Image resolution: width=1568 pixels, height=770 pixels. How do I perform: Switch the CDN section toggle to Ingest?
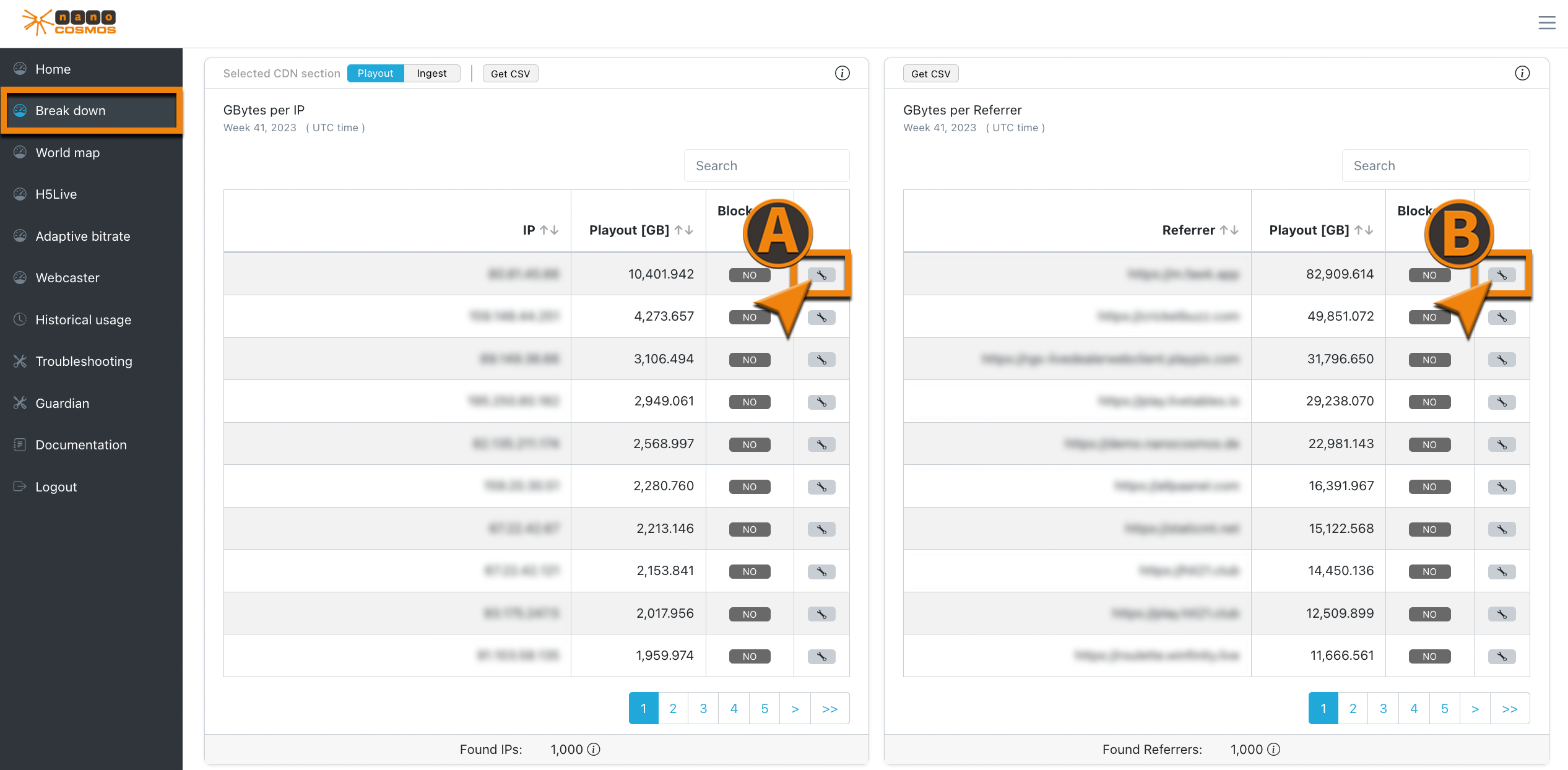click(x=431, y=72)
